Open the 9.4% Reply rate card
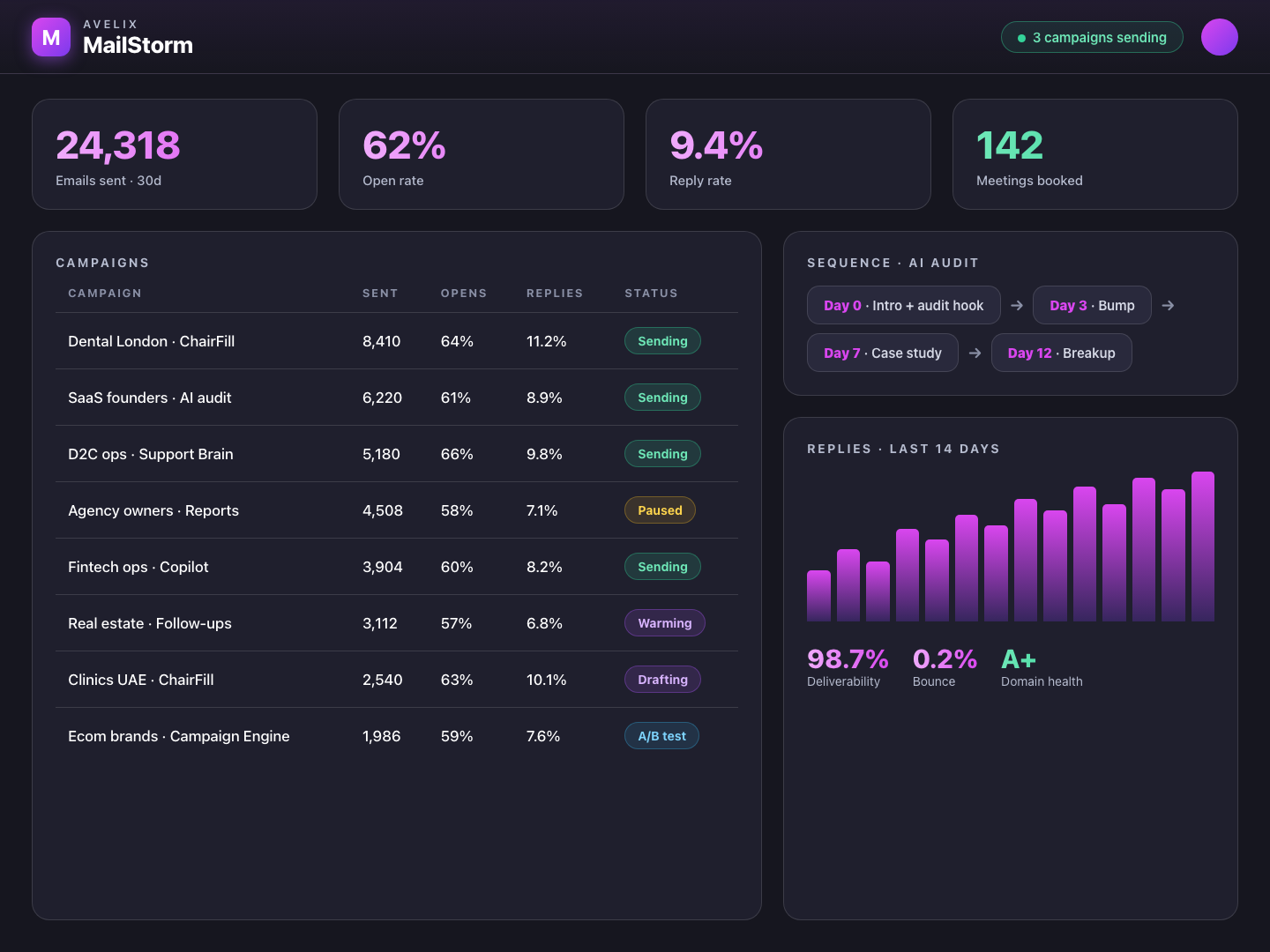 pyautogui.click(x=788, y=154)
